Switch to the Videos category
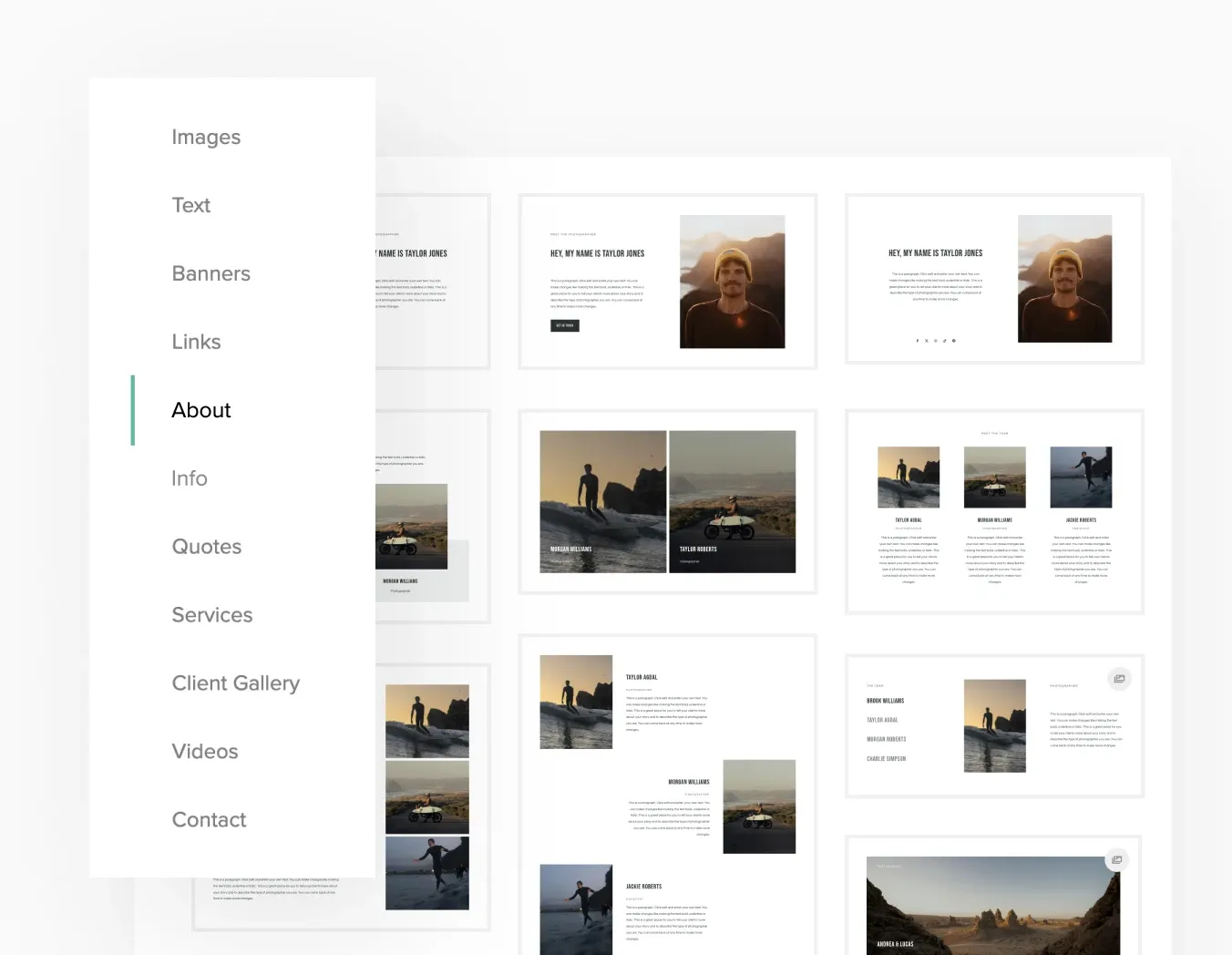1232x955 pixels. coord(204,751)
